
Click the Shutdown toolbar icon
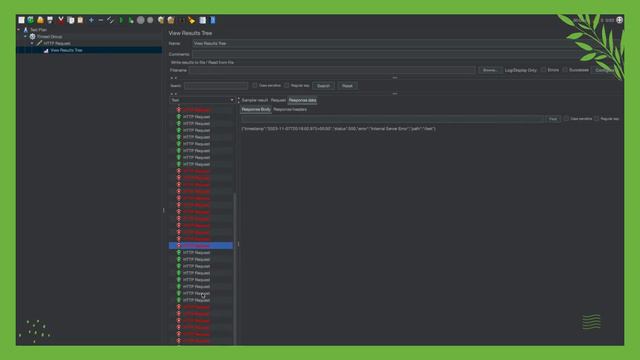[x=150, y=20]
